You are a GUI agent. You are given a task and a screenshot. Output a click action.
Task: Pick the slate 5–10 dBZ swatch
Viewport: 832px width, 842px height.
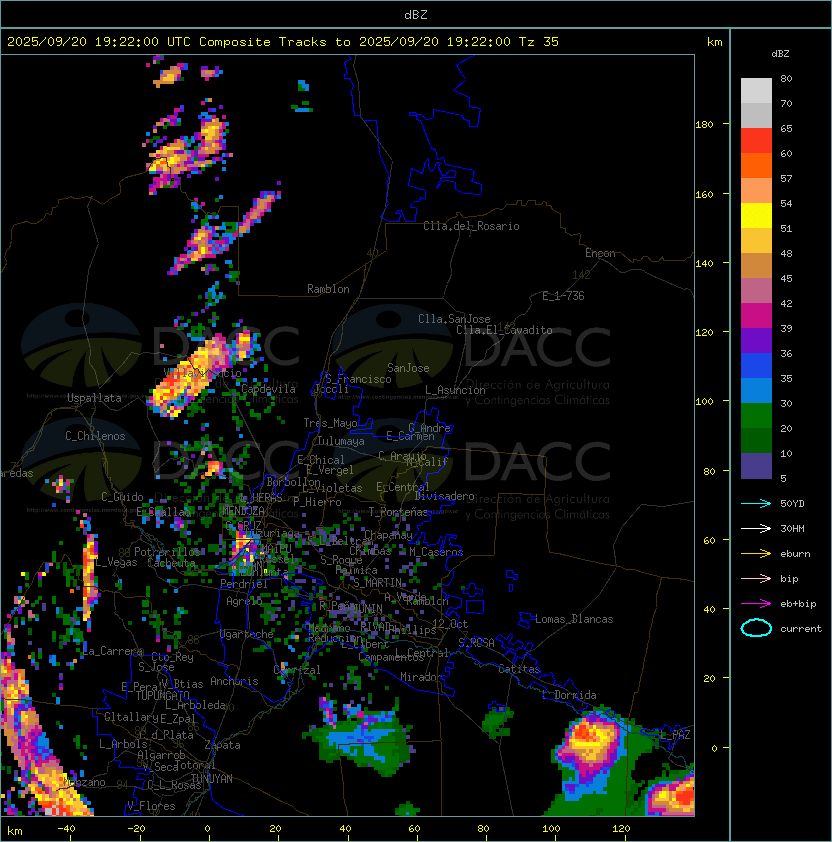point(756,466)
